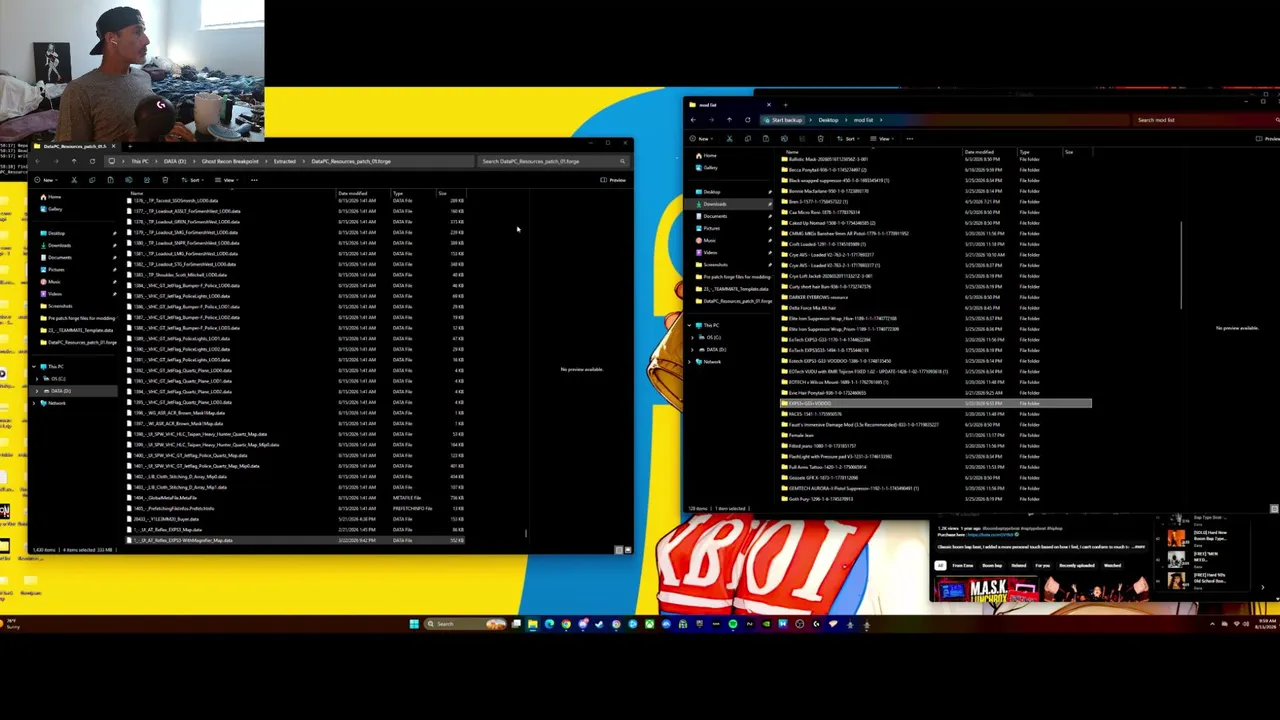Go up one folder in the mod list window
The image size is (1280, 720).
tap(729, 120)
